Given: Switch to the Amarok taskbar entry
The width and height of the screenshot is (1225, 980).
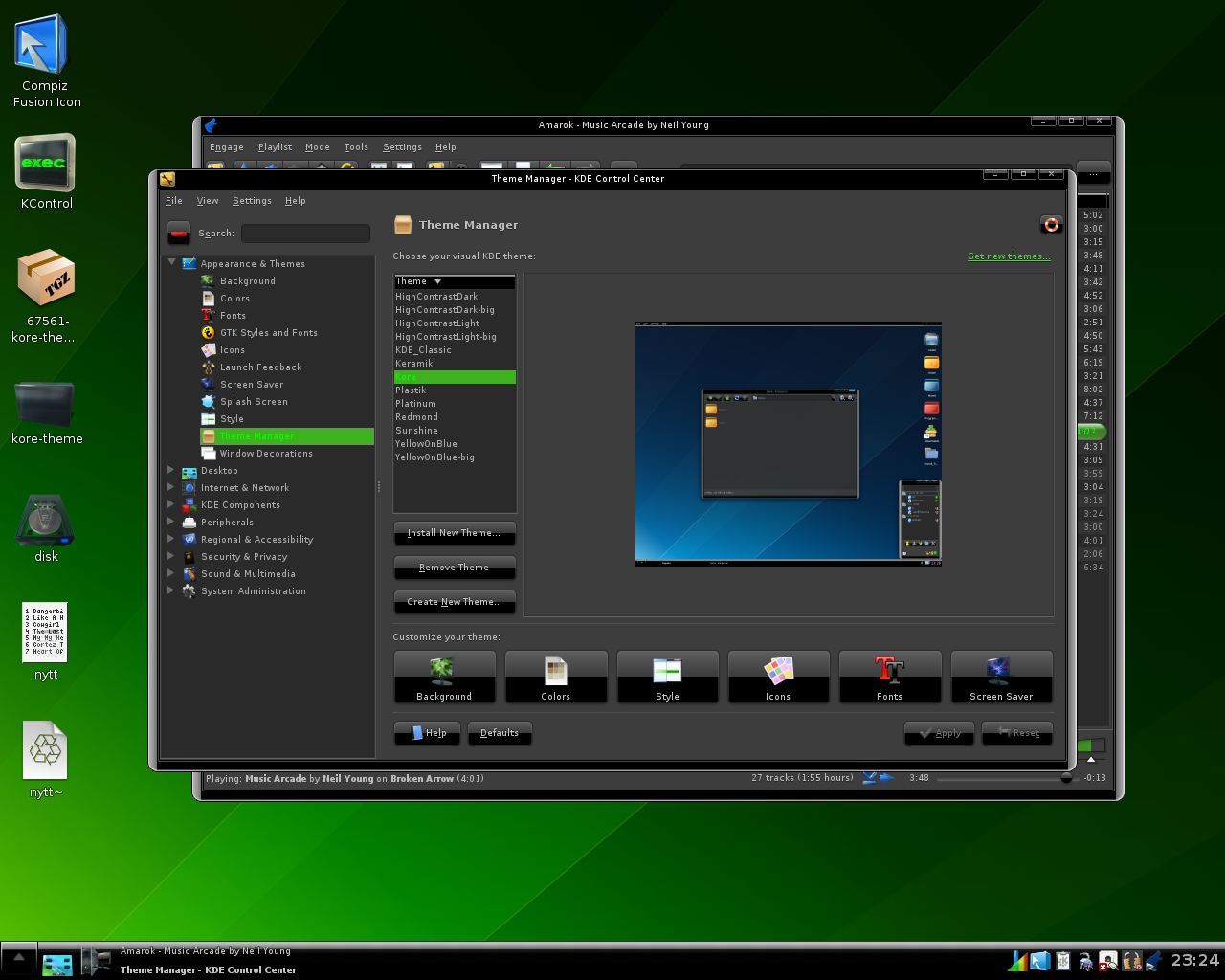Looking at the screenshot, I should pyautogui.click(x=206, y=951).
